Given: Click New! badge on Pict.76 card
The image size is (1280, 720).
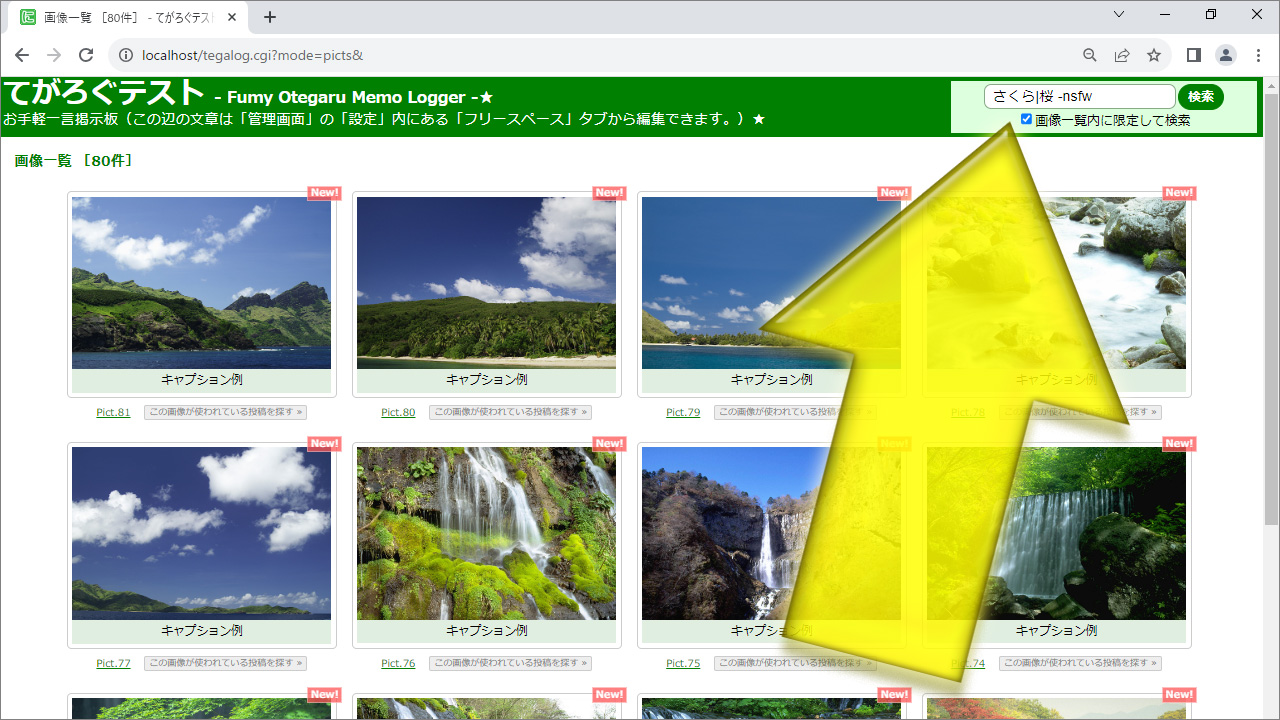Looking at the screenshot, I should pos(609,443).
